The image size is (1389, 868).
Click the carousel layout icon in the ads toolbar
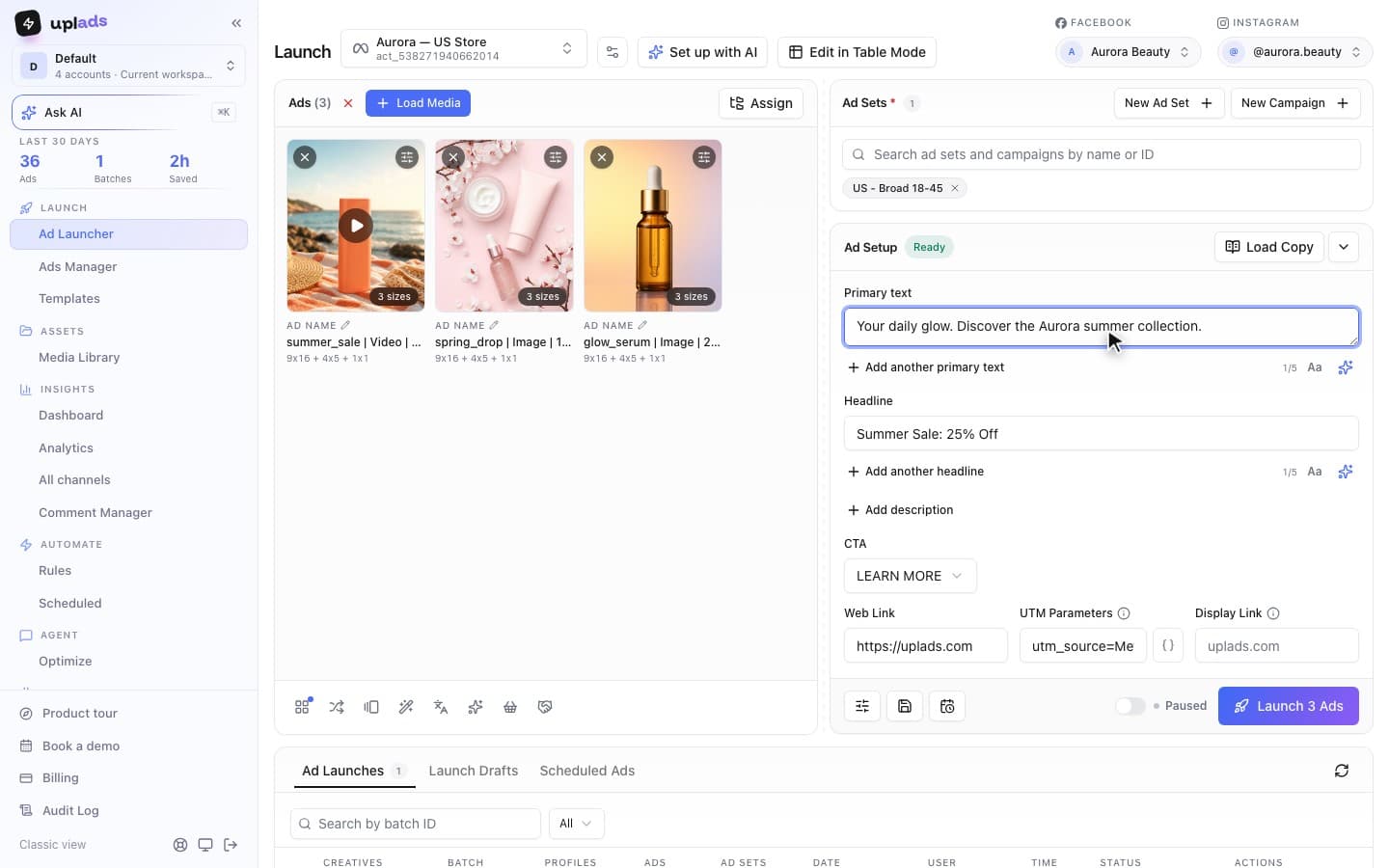pos(371,707)
